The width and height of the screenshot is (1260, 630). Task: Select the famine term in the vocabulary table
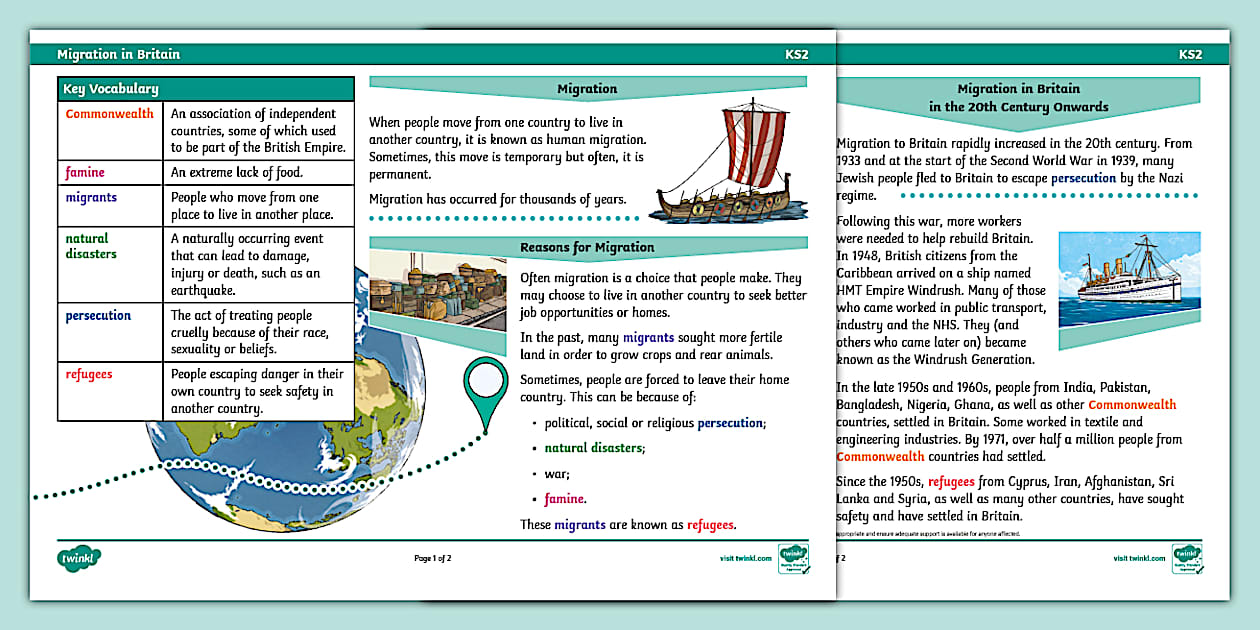pos(85,173)
